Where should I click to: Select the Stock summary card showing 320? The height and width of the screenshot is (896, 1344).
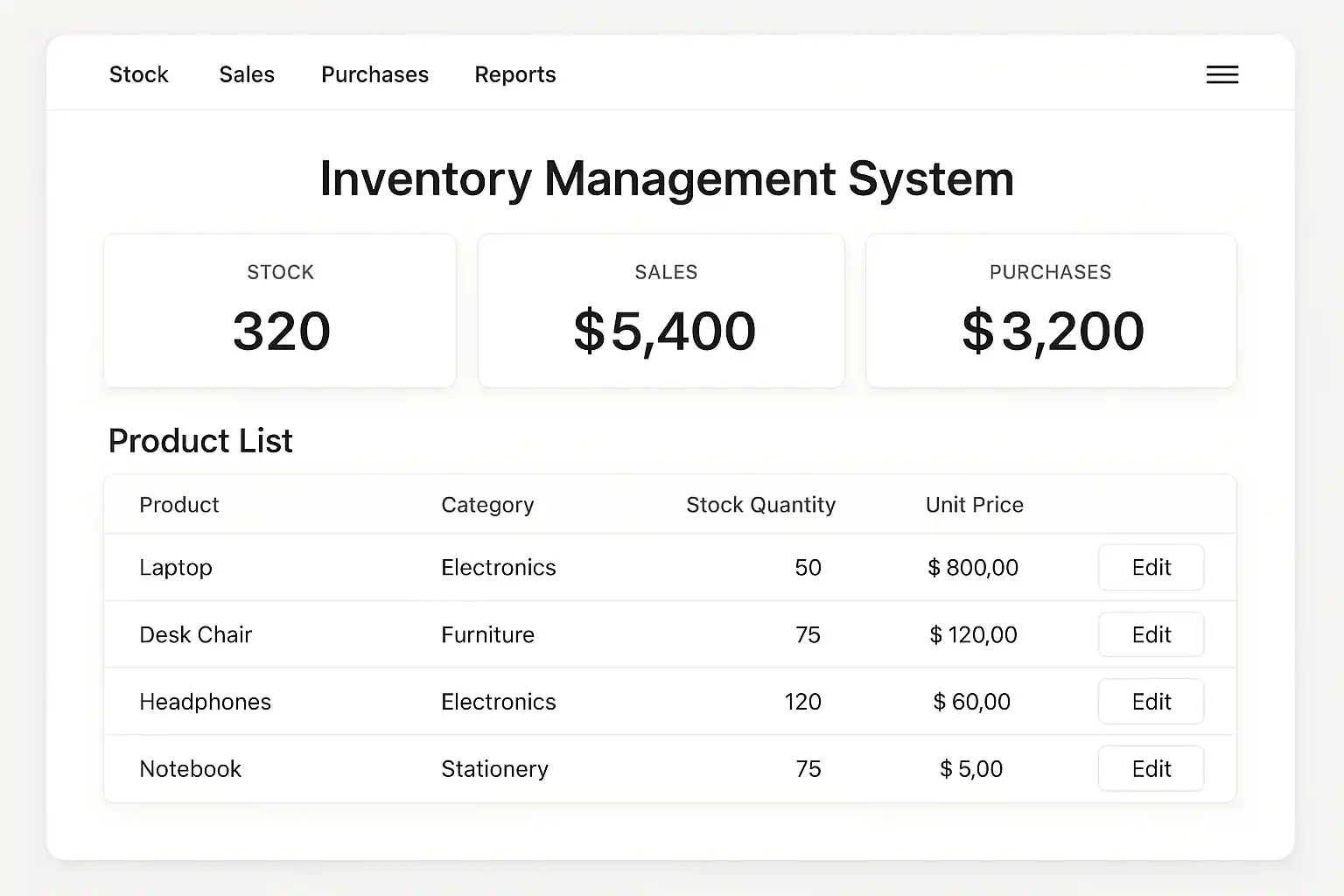(280, 311)
